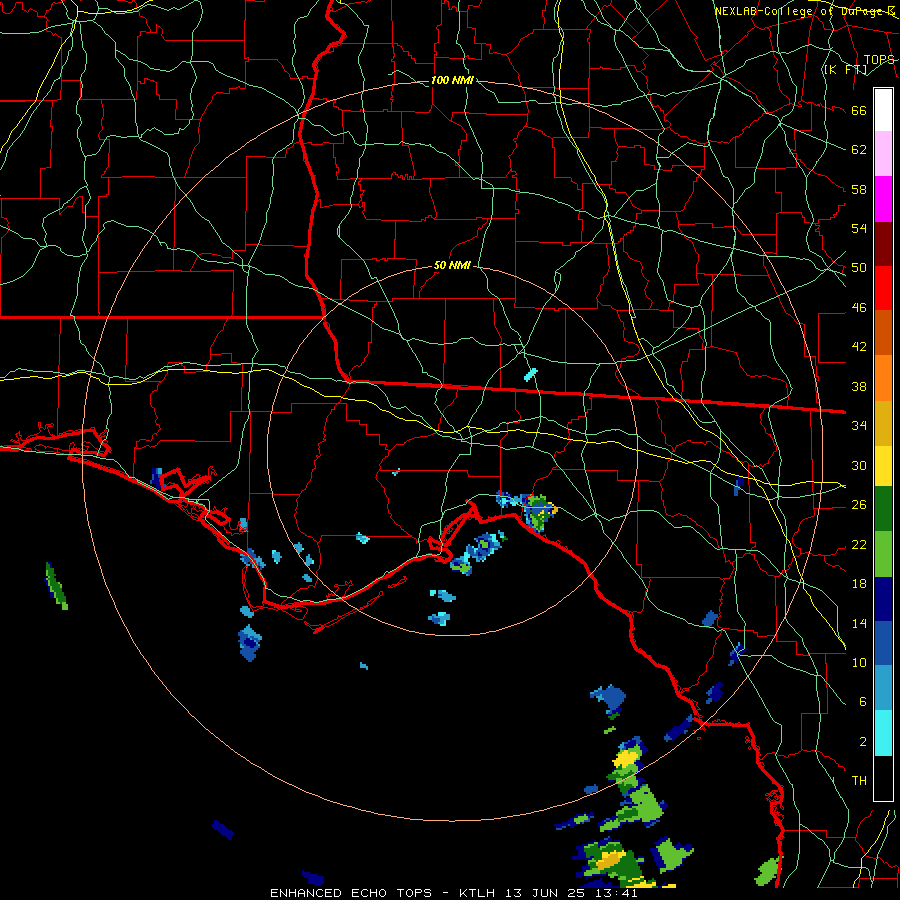Click the navy legend swatch near 18
This screenshot has height=900, width=900.
tap(883, 599)
